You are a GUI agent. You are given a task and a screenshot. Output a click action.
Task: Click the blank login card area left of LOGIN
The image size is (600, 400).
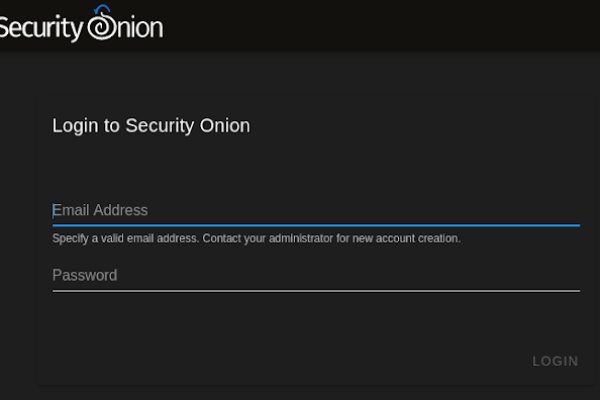280,360
